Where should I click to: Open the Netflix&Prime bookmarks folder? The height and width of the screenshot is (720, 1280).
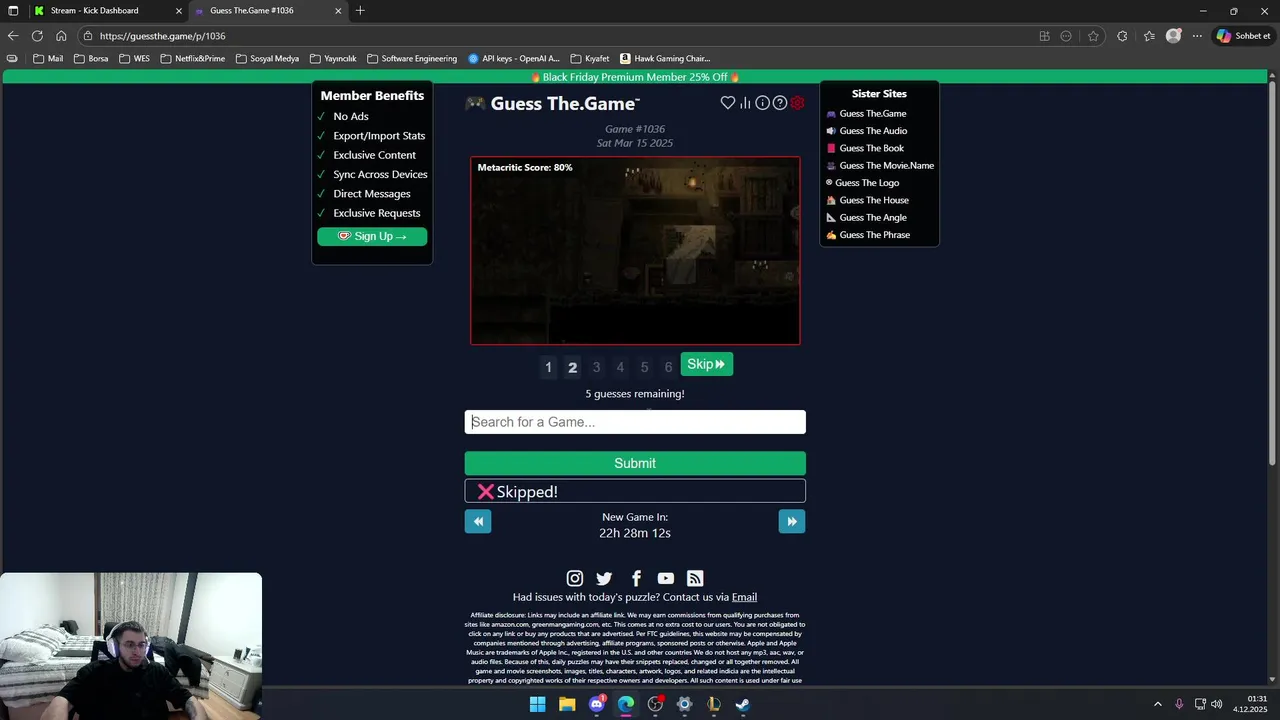click(192, 59)
